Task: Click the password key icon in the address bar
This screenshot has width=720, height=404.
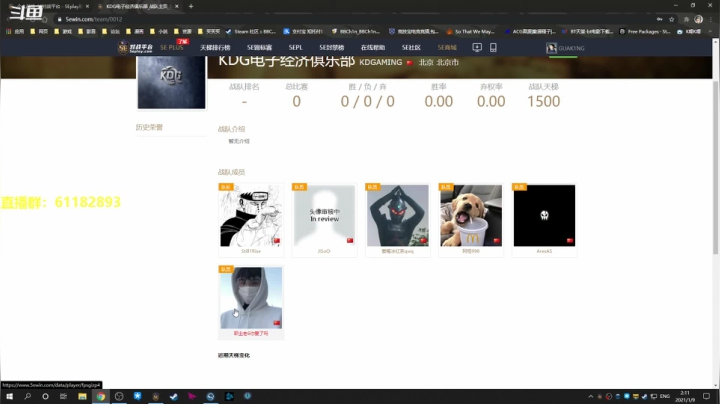Action: pyautogui.click(x=659, y=19)
